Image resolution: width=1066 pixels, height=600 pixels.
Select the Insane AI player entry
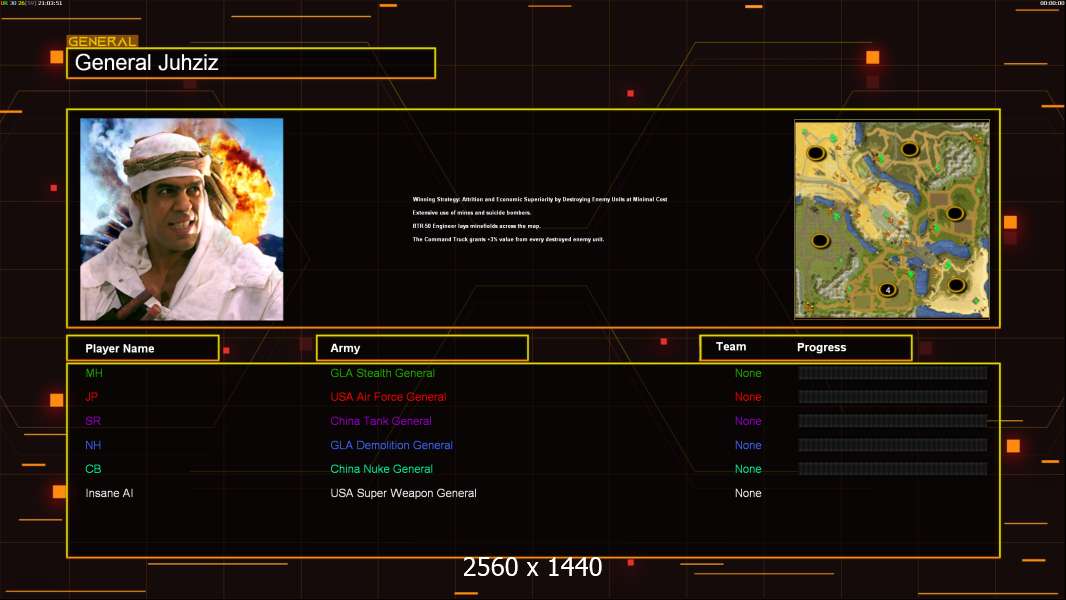click(x=109, y=493)
